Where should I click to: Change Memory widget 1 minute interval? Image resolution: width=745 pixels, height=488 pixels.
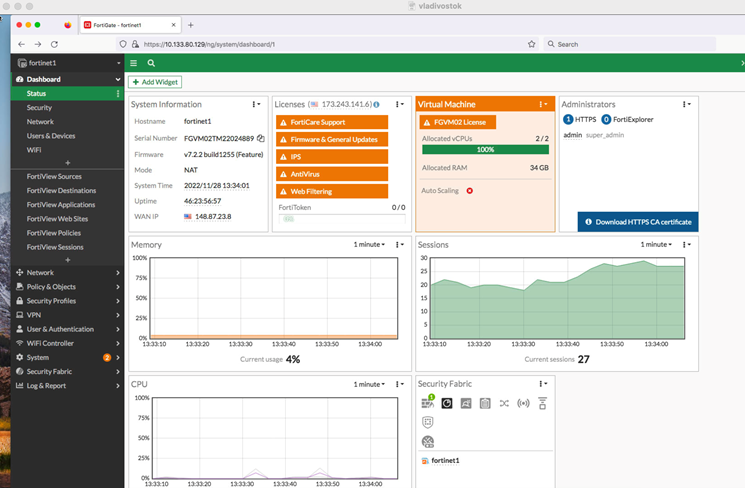click(369, 244)
